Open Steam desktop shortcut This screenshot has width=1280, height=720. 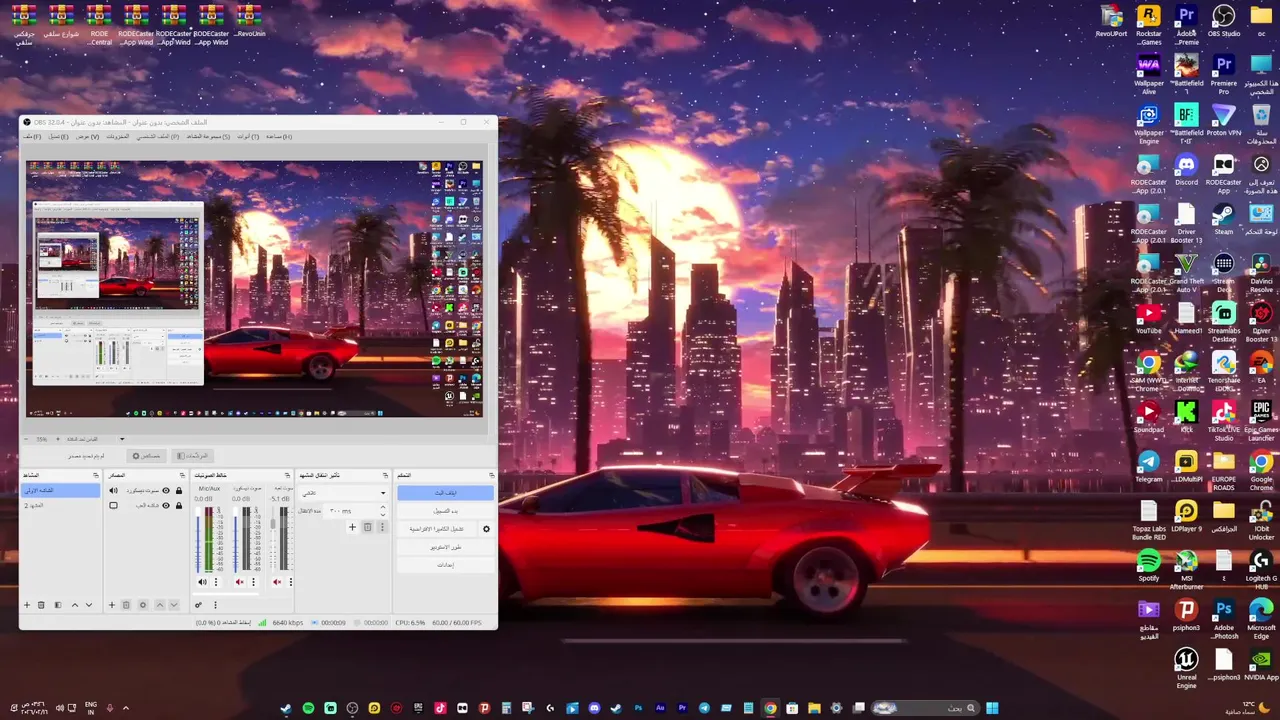pyautogui.click(x=1224, y=220)
